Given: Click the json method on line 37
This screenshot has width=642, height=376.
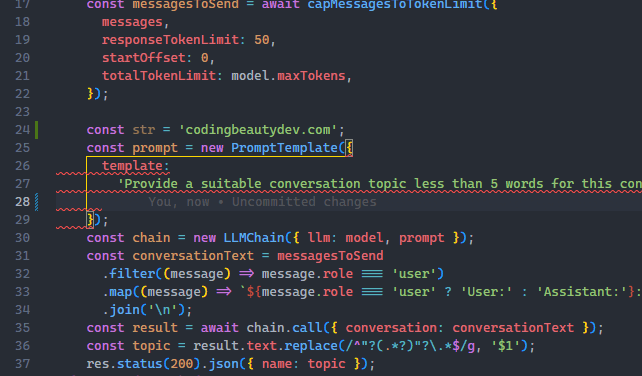Looking at the screenshot, I should point(224,364).
